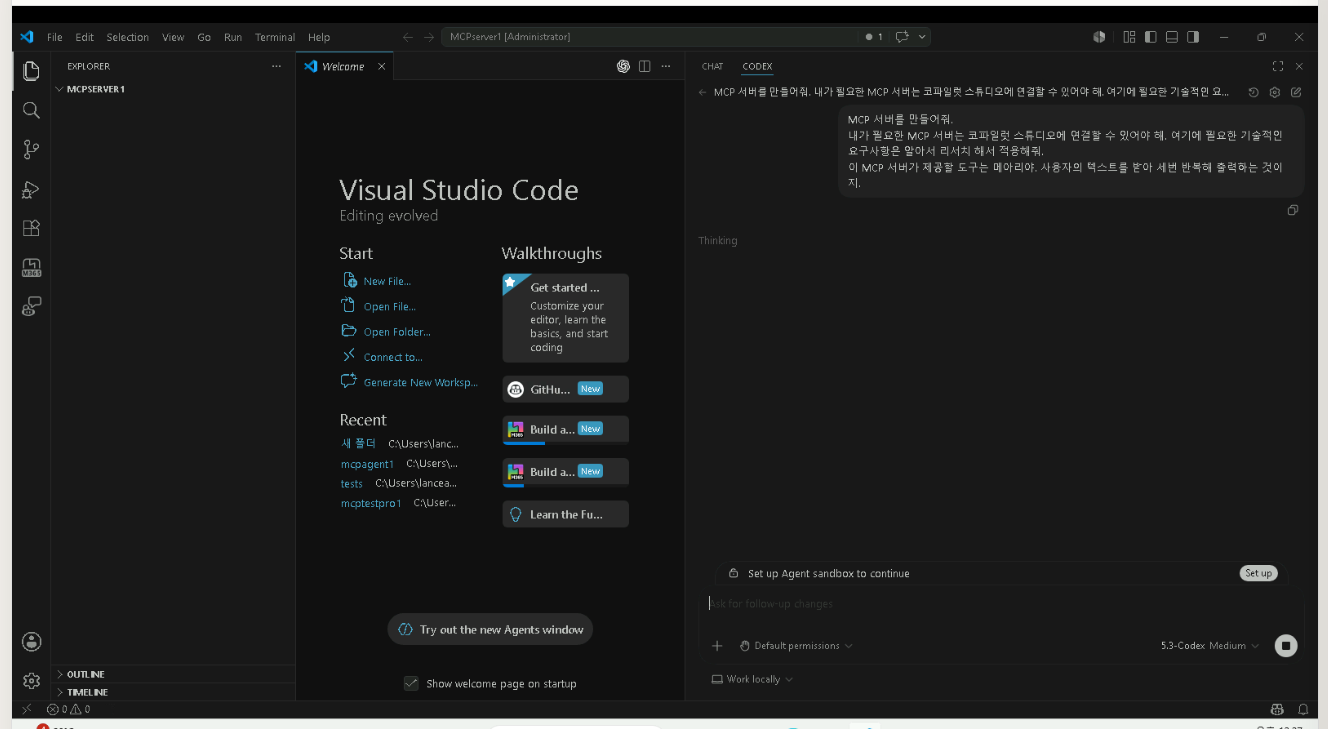Click Copilot status icon in status bar
1328x729 pixels.
click(1276, 709)
